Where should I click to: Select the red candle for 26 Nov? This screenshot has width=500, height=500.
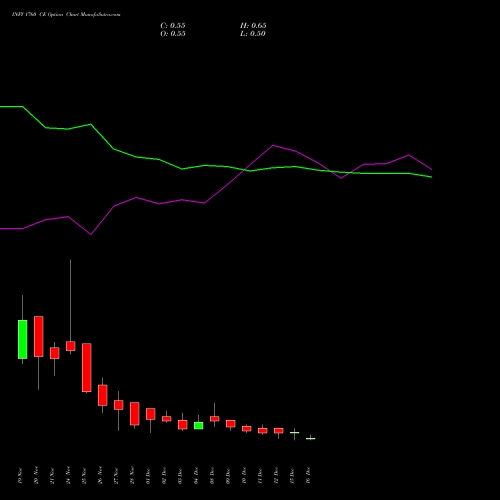click(103, 395)
